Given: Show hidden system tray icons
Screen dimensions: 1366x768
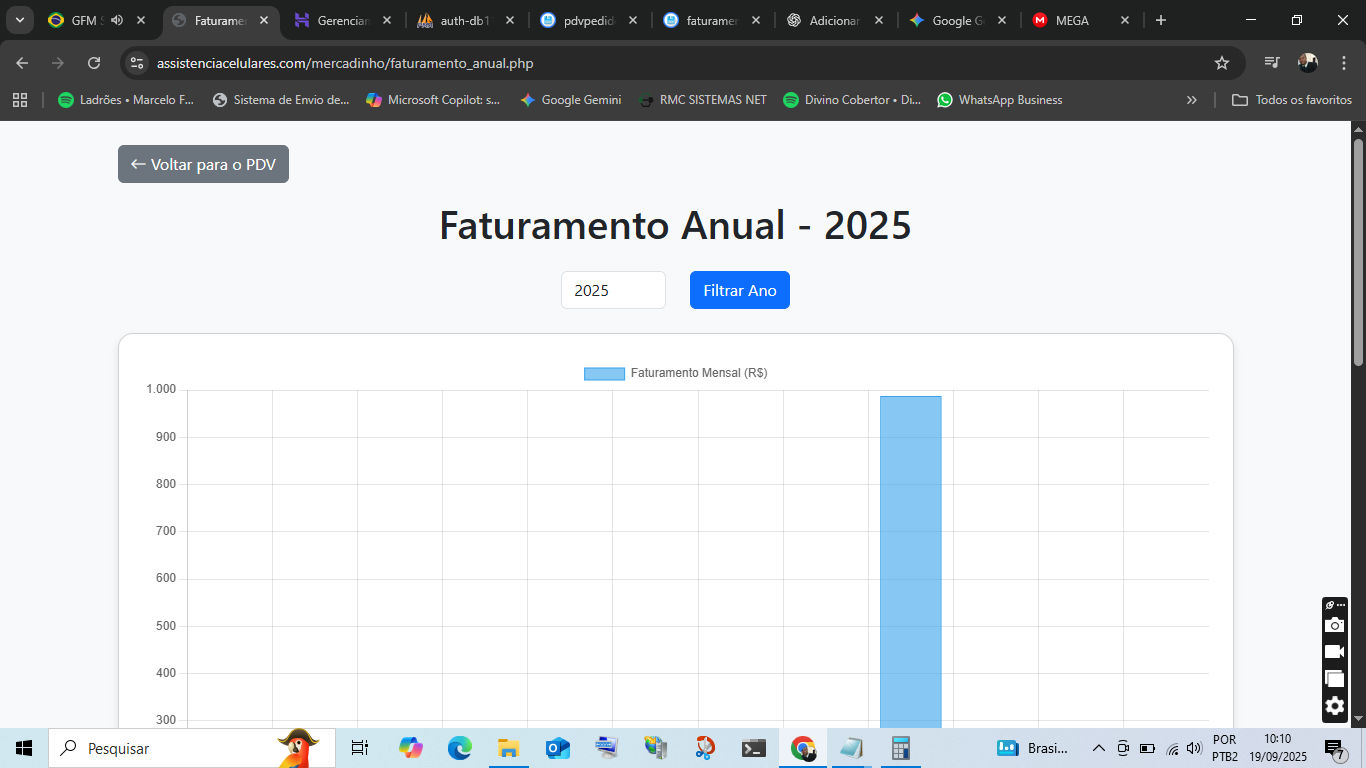Looking at the screenshot, I should click(x=1098, y=748).
